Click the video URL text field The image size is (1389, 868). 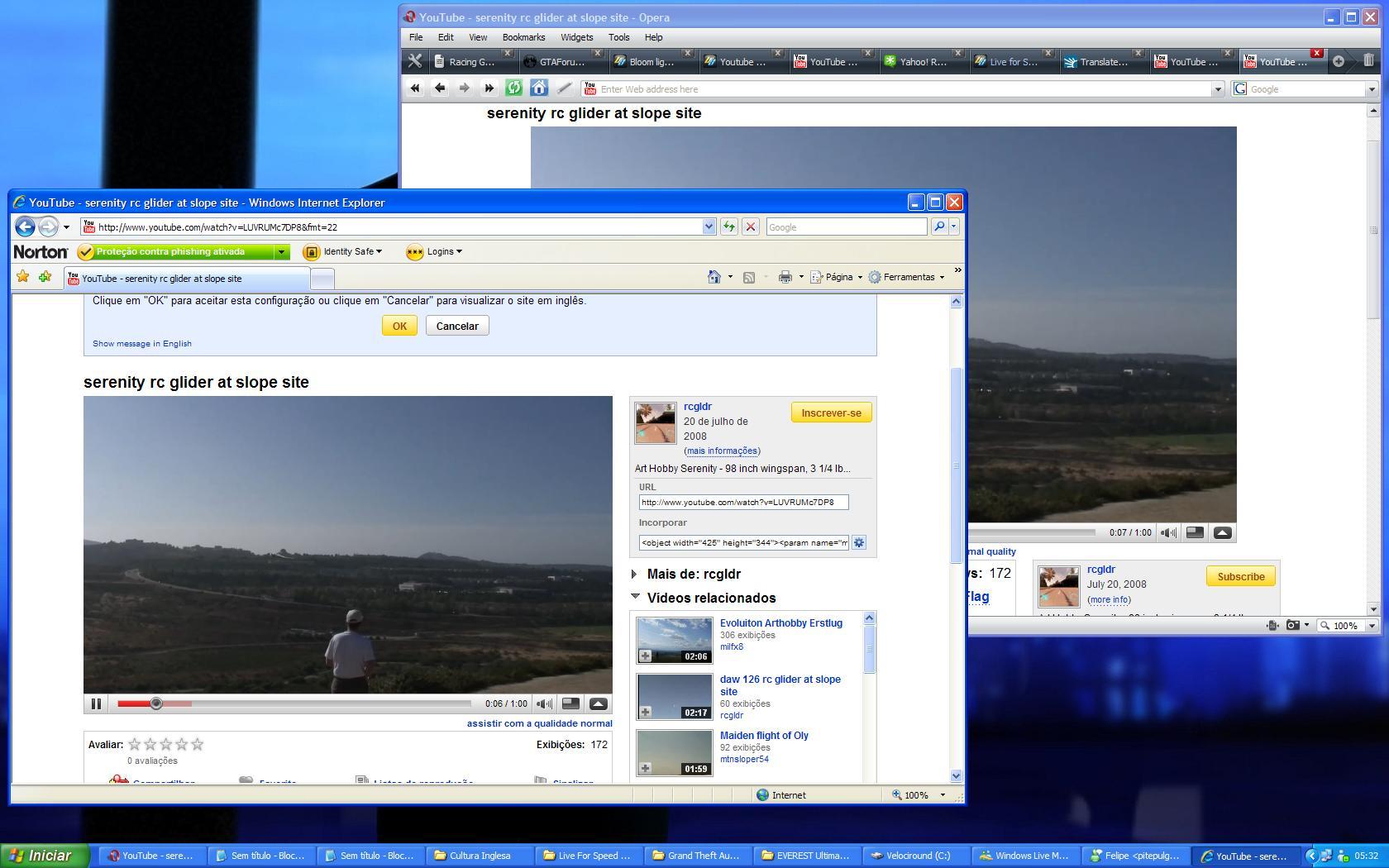[x=743, y=502]
